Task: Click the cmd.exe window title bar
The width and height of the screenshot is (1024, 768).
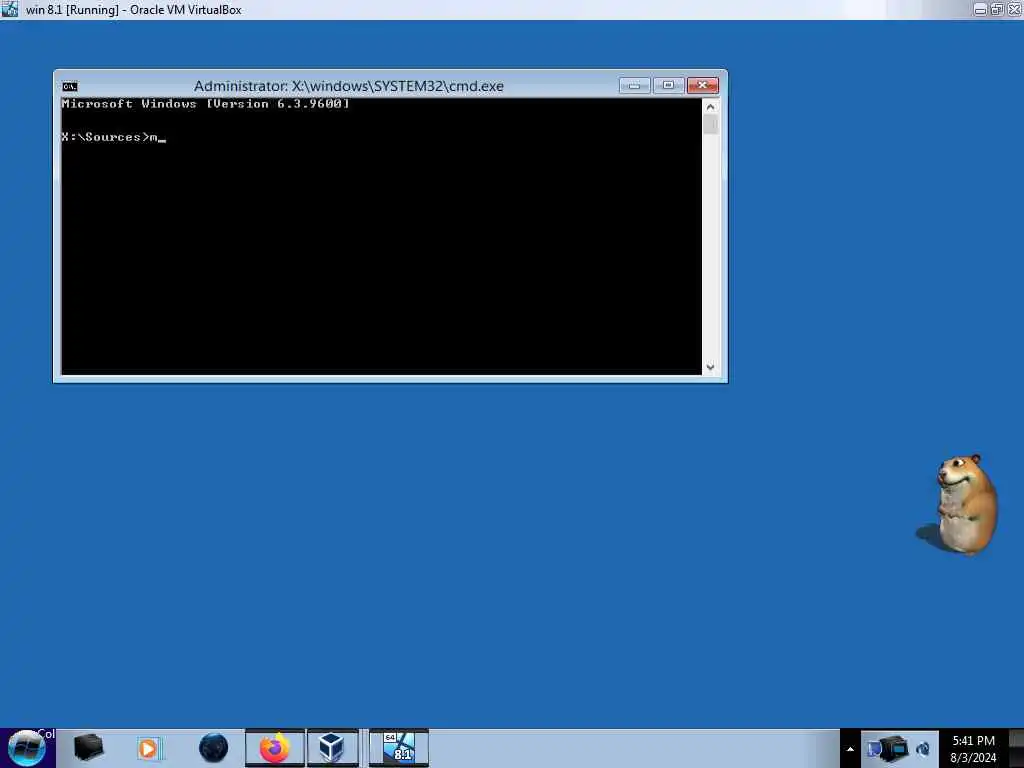Action: [x=349, y=86]
